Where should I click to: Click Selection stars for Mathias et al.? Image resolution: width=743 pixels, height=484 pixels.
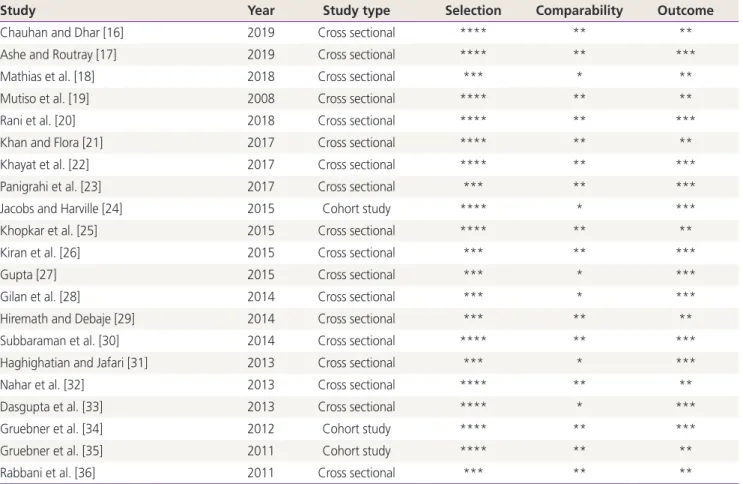[x=473, y=74]
